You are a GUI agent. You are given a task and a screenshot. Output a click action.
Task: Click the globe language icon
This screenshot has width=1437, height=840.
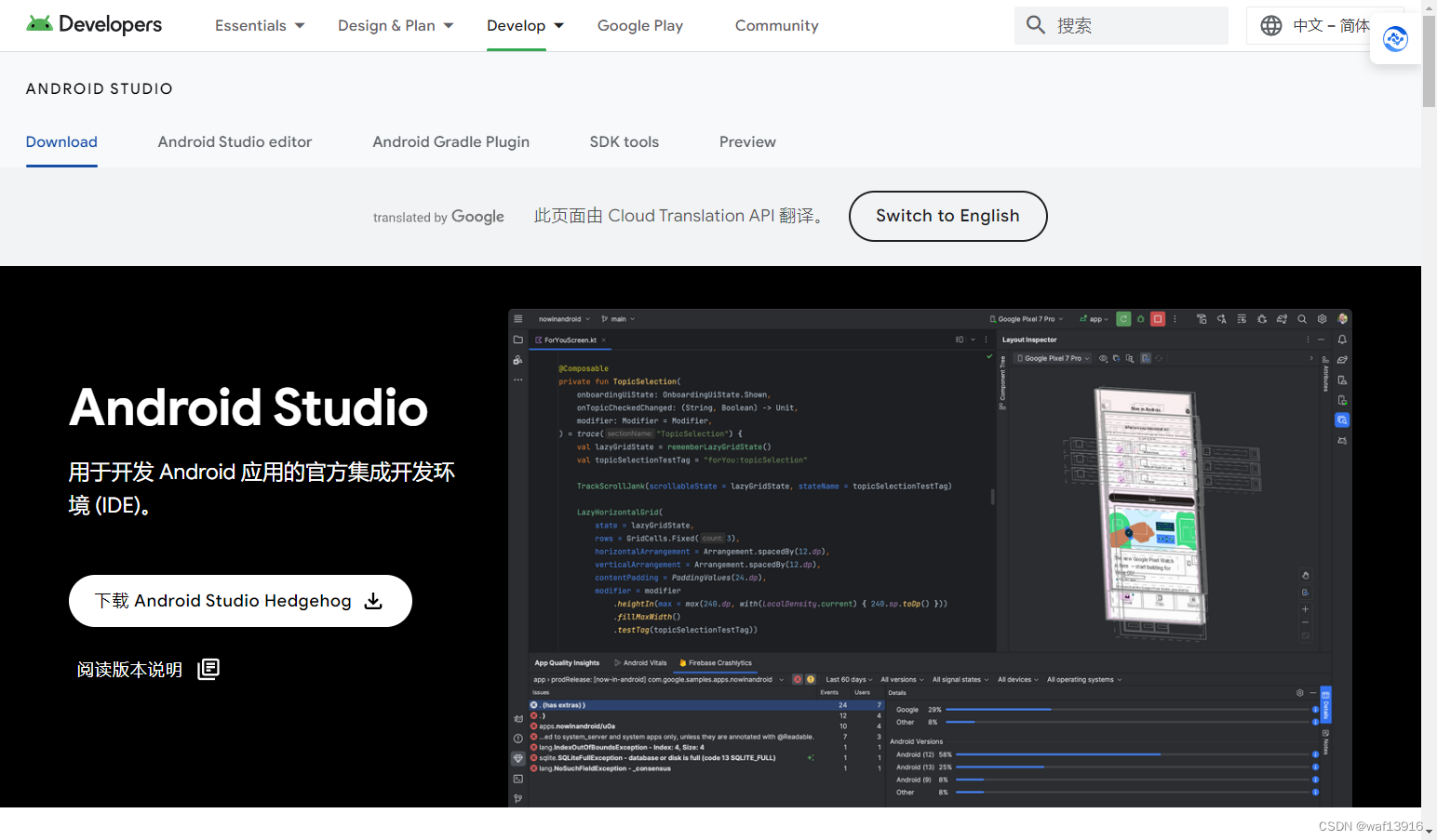tap(1271, 25)
